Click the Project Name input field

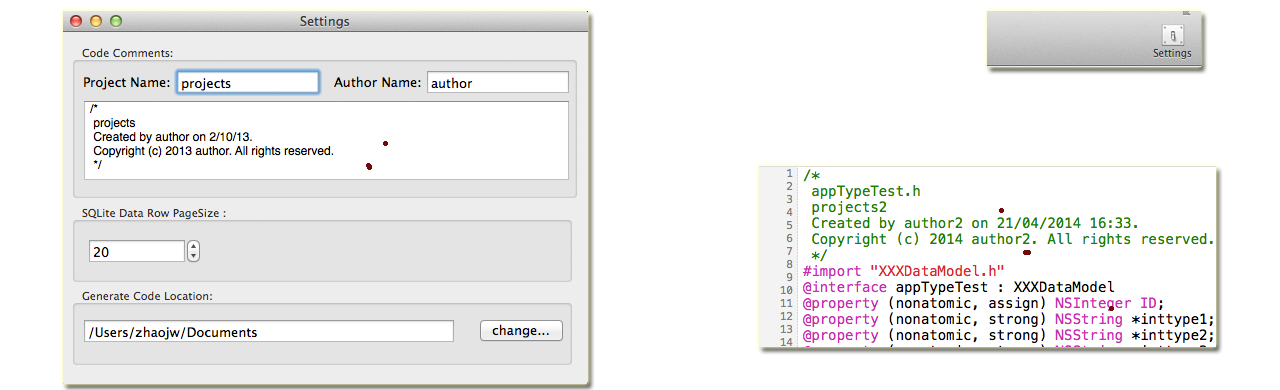[x=248, y=83]
